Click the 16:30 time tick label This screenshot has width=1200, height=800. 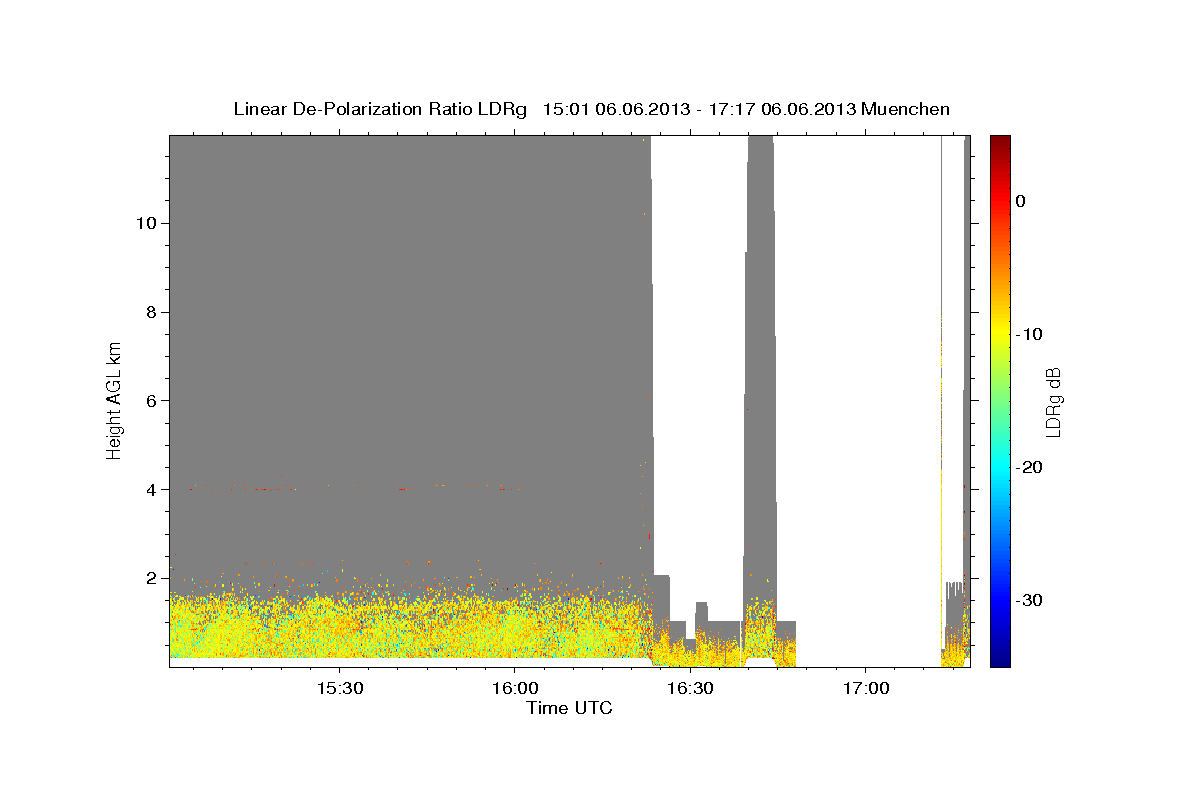[x=689, y=689]
